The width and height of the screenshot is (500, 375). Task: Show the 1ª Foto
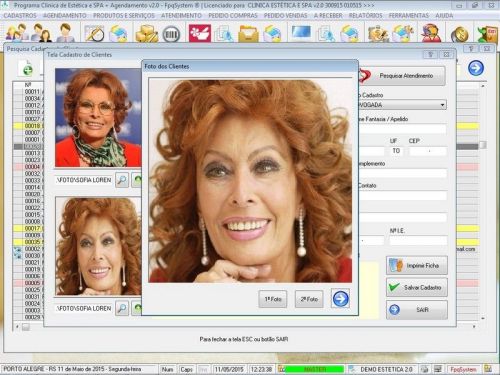click(273, 299)
